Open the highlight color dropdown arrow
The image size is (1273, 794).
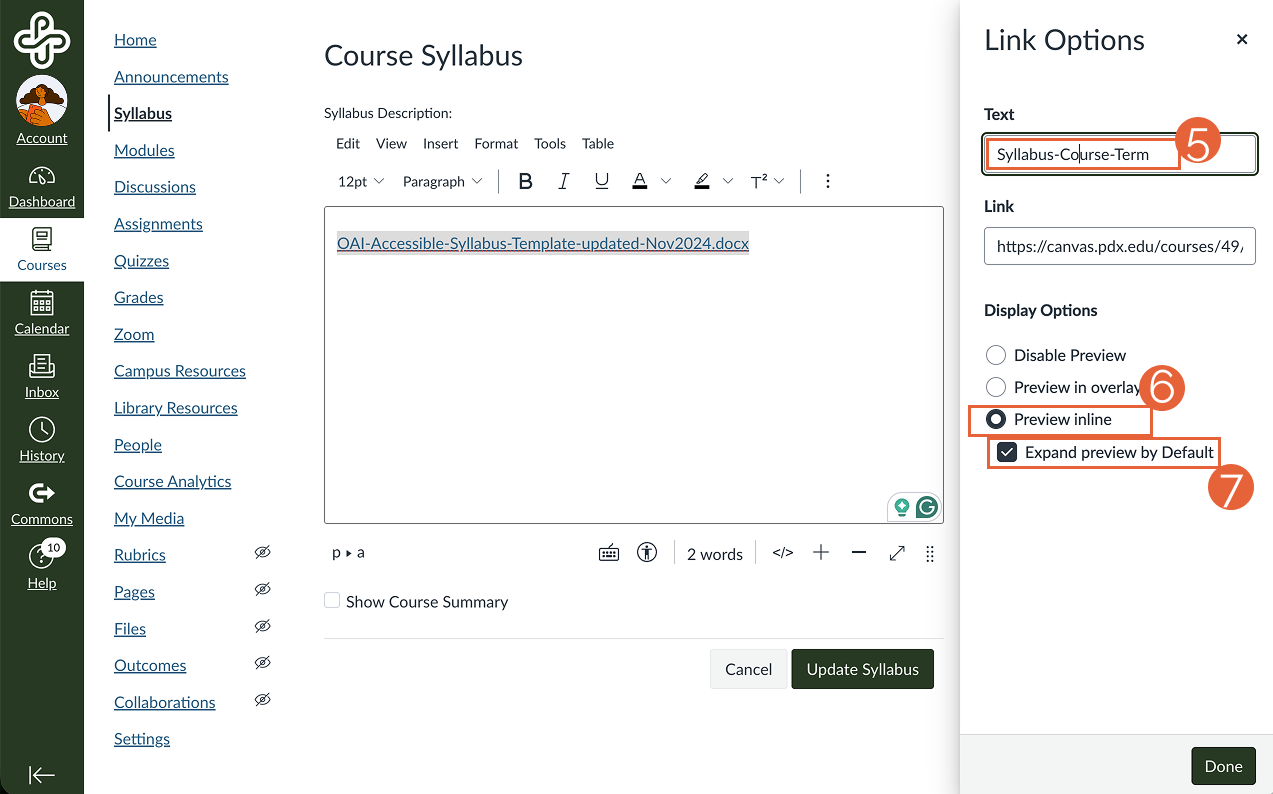[727, 181]
